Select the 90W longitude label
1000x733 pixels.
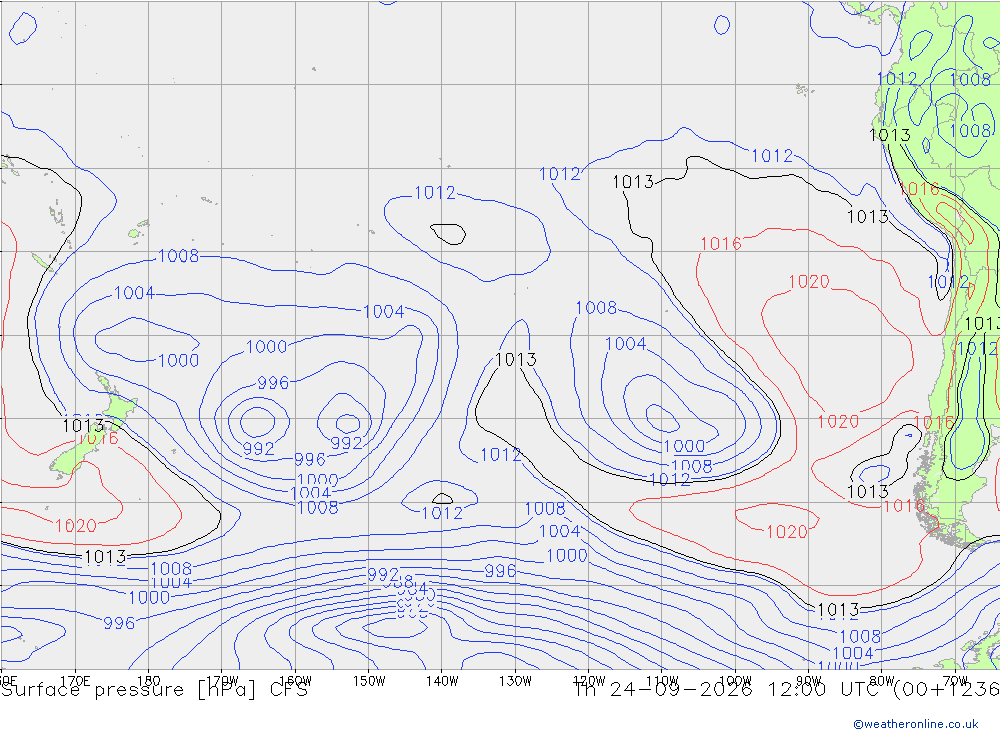[809, 681]
